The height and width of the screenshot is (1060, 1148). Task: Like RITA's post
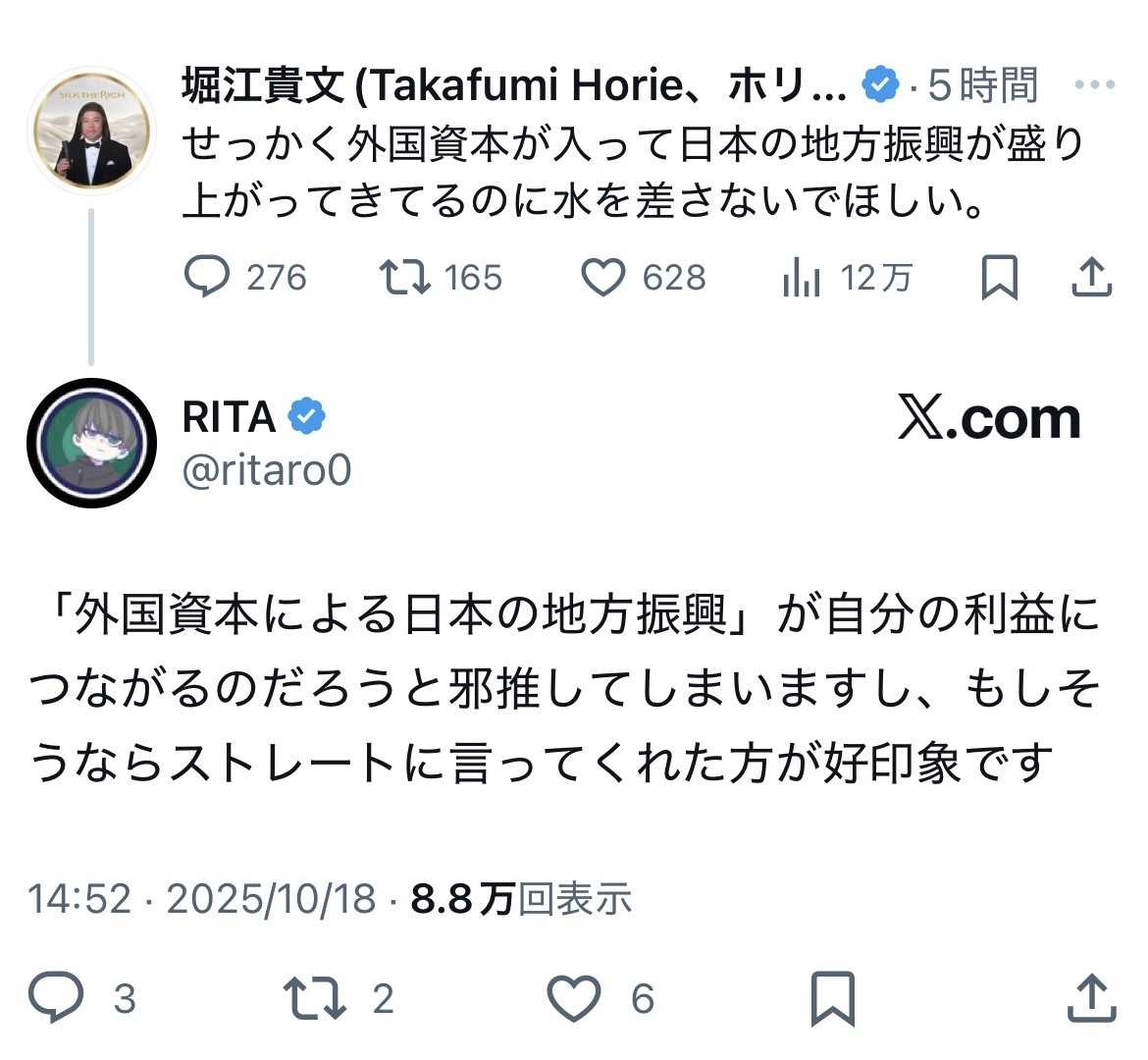[x=573, y=998]
